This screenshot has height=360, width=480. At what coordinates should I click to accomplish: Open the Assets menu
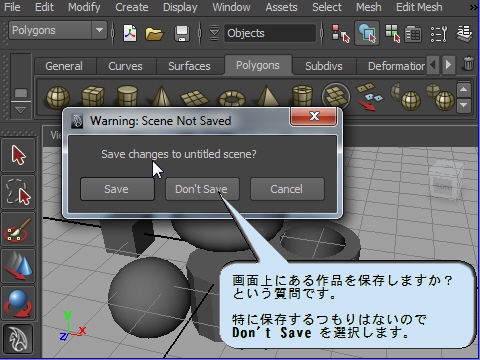point(281,7)
